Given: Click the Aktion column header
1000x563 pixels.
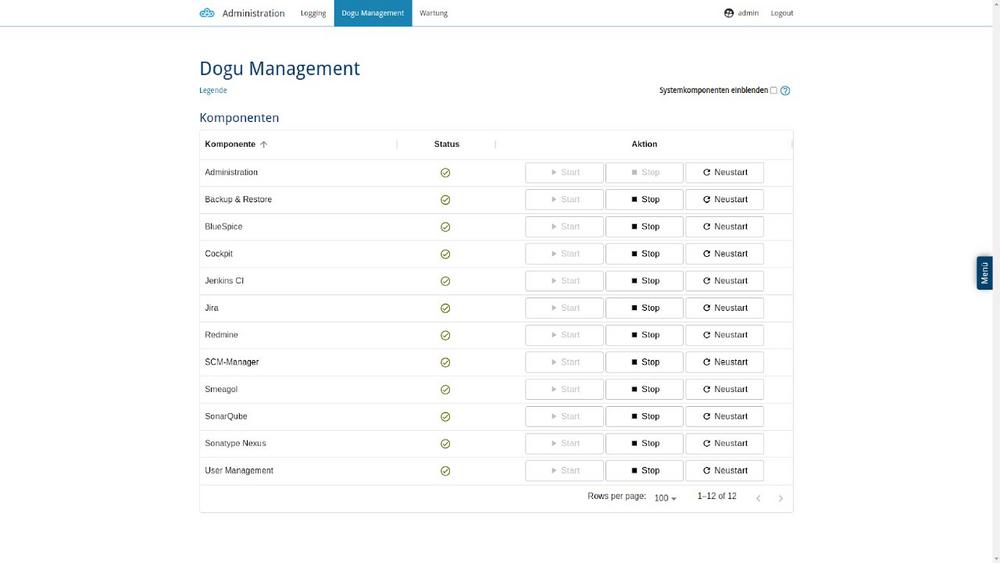Looking at the screenshot, I should click(644, 144).
